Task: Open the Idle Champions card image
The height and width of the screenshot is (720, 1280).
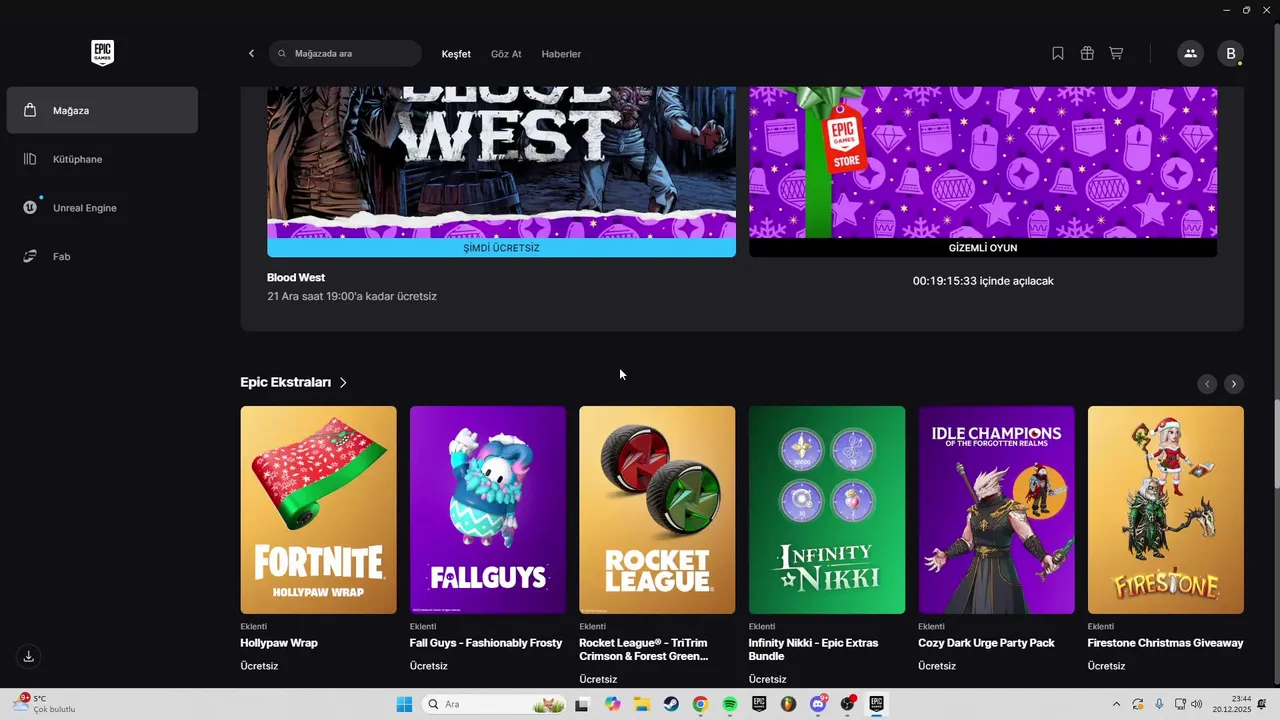Action: (x=996, y=510)
